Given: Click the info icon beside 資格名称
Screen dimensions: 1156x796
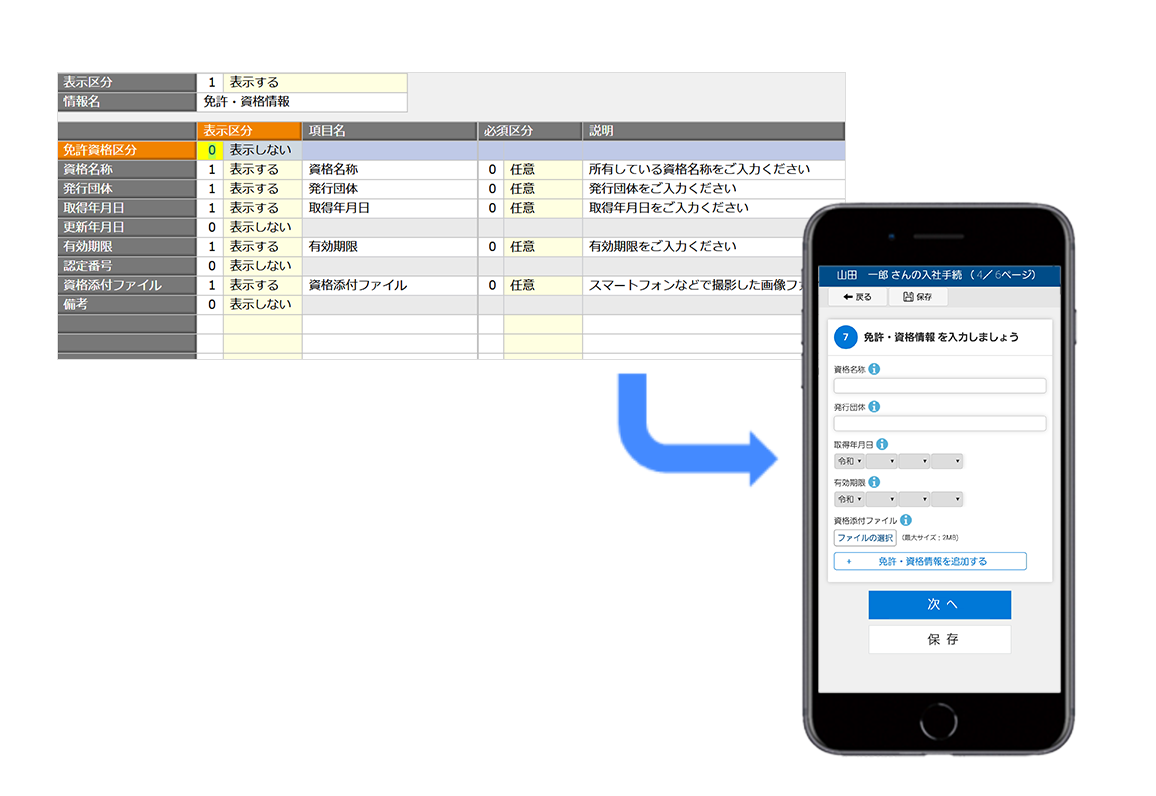Looking at the screenshot, I should pyautogui.click(x=874, y=369).
